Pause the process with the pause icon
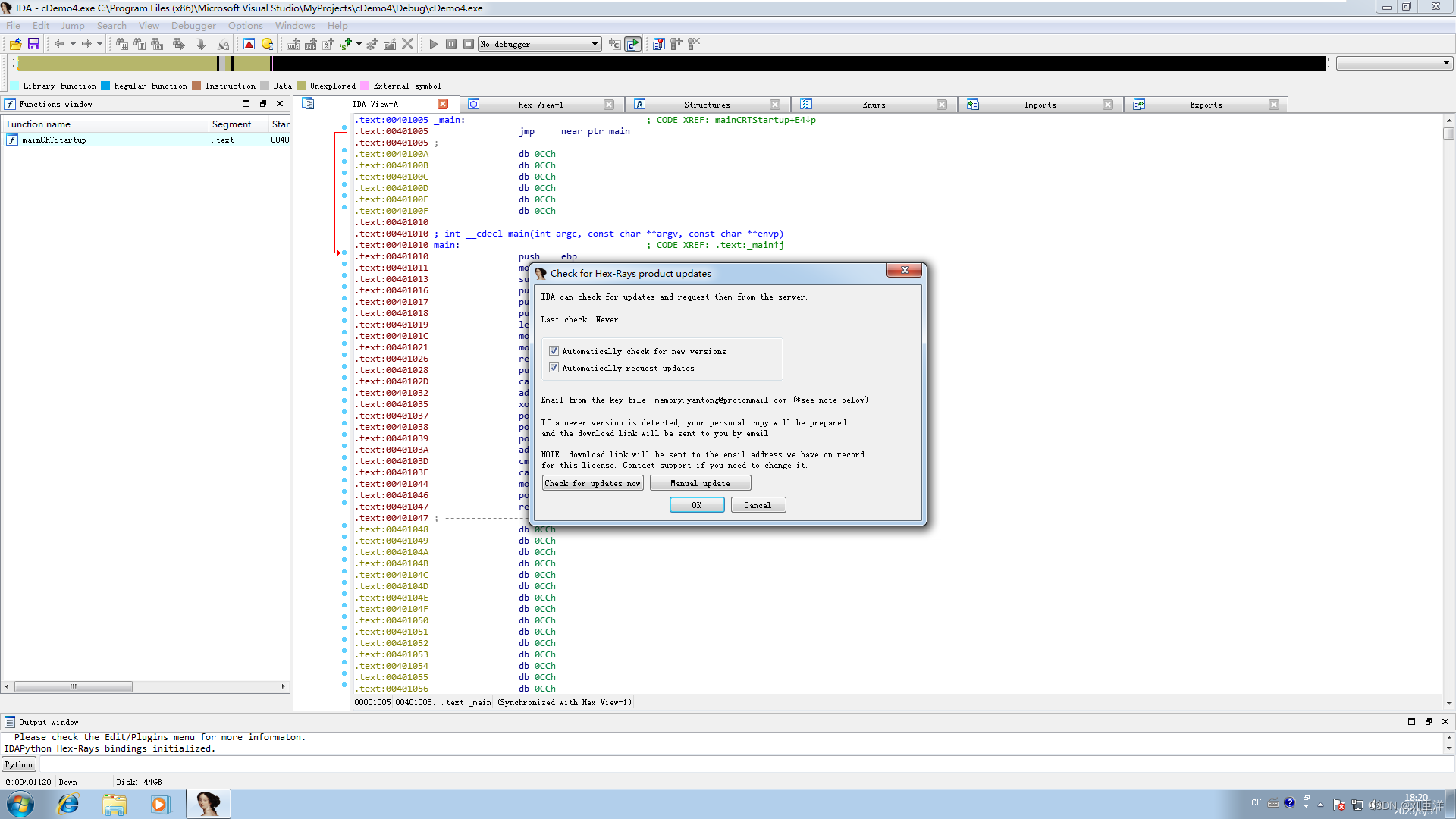Viewport: 1456px width, 819px height. 451,44
